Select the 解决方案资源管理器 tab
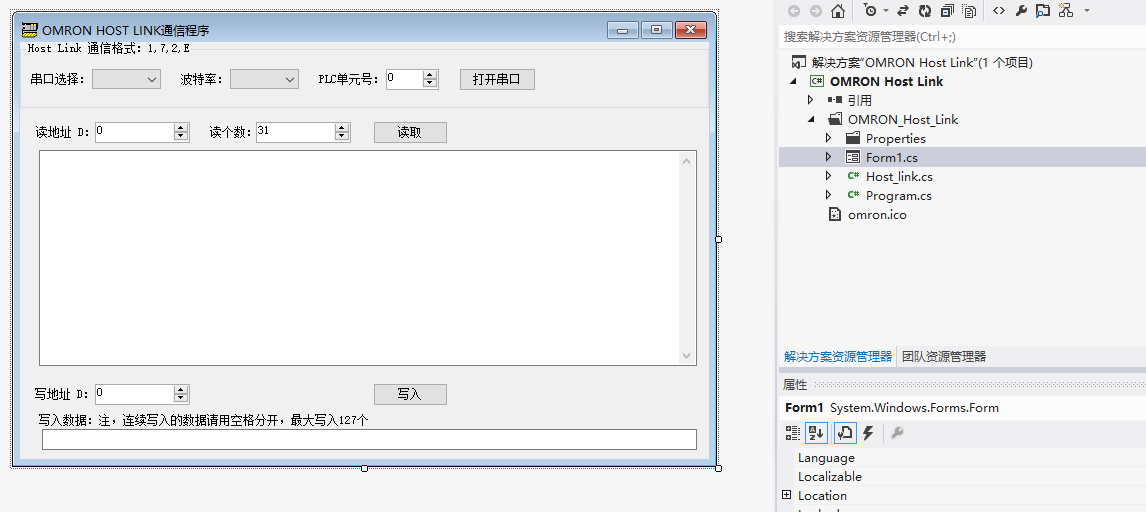The width and height of the screenshot is (1146, 512). [x=838, y=356]
